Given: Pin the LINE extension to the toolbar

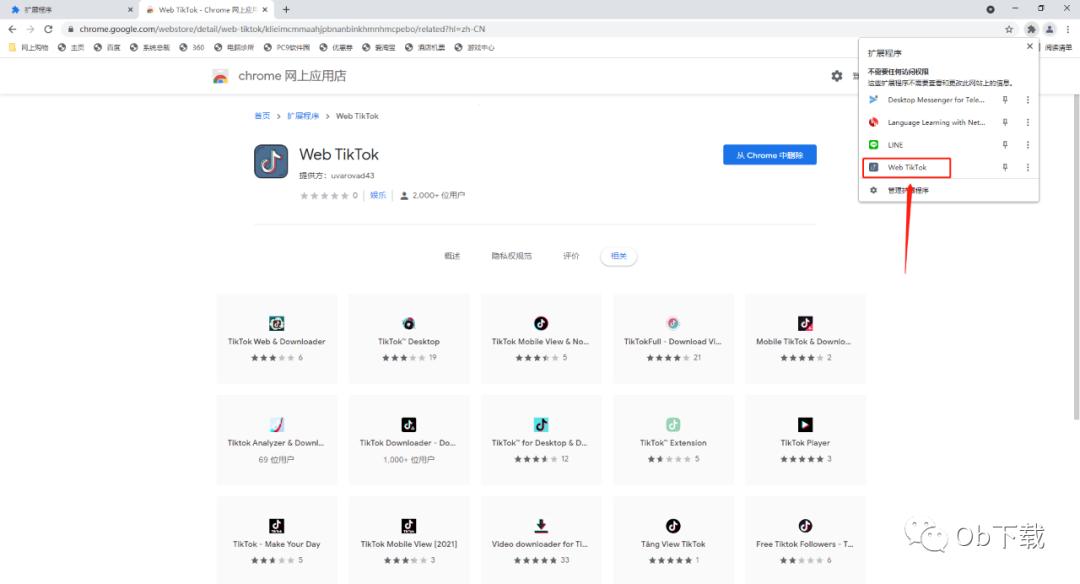Looking at the screenshot, I should [x=1004, y=144].
